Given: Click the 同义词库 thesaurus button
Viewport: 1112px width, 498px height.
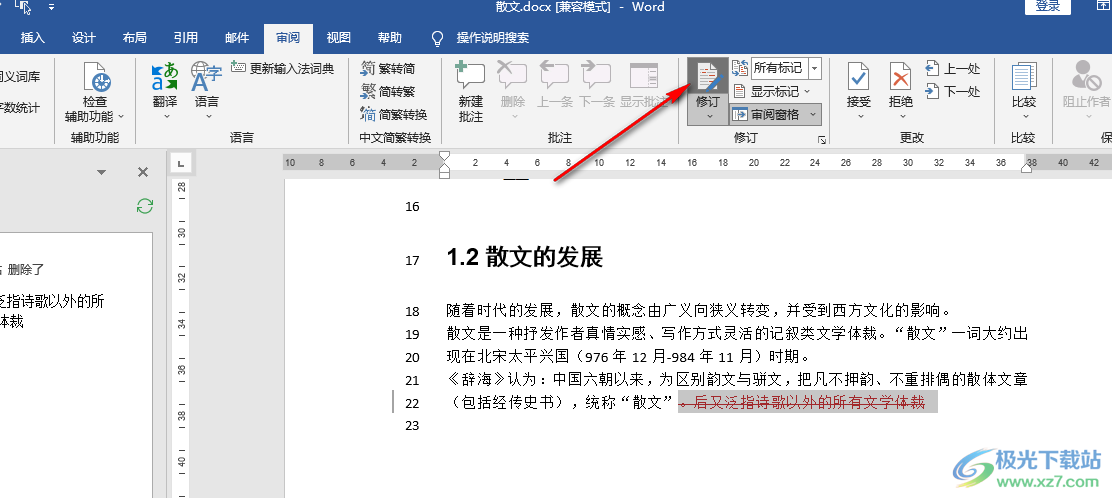Looking at the screenshot, I should (20, 77).
